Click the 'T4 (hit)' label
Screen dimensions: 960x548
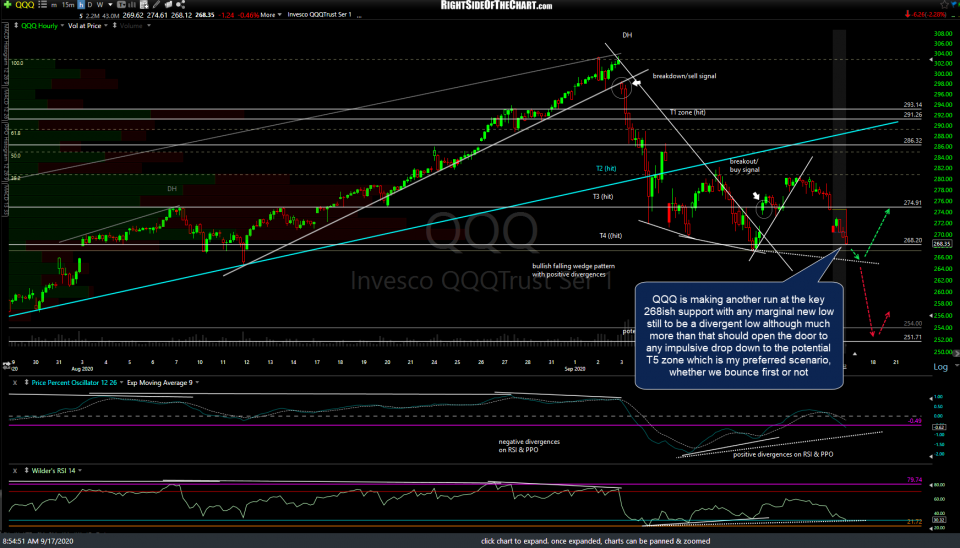click(x=610, y=236)
